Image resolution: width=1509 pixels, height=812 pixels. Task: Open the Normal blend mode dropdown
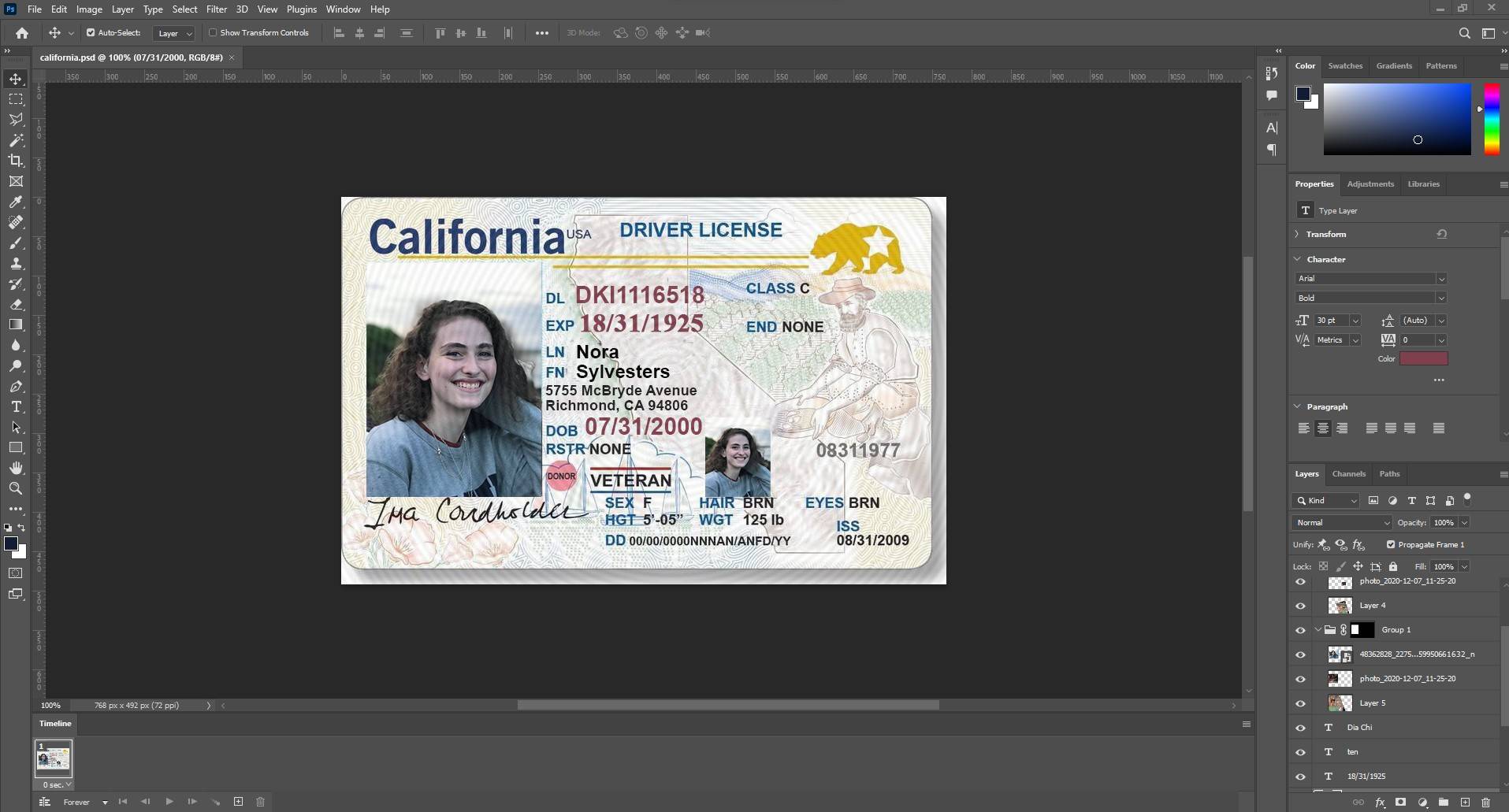(x=1342, y=523)
